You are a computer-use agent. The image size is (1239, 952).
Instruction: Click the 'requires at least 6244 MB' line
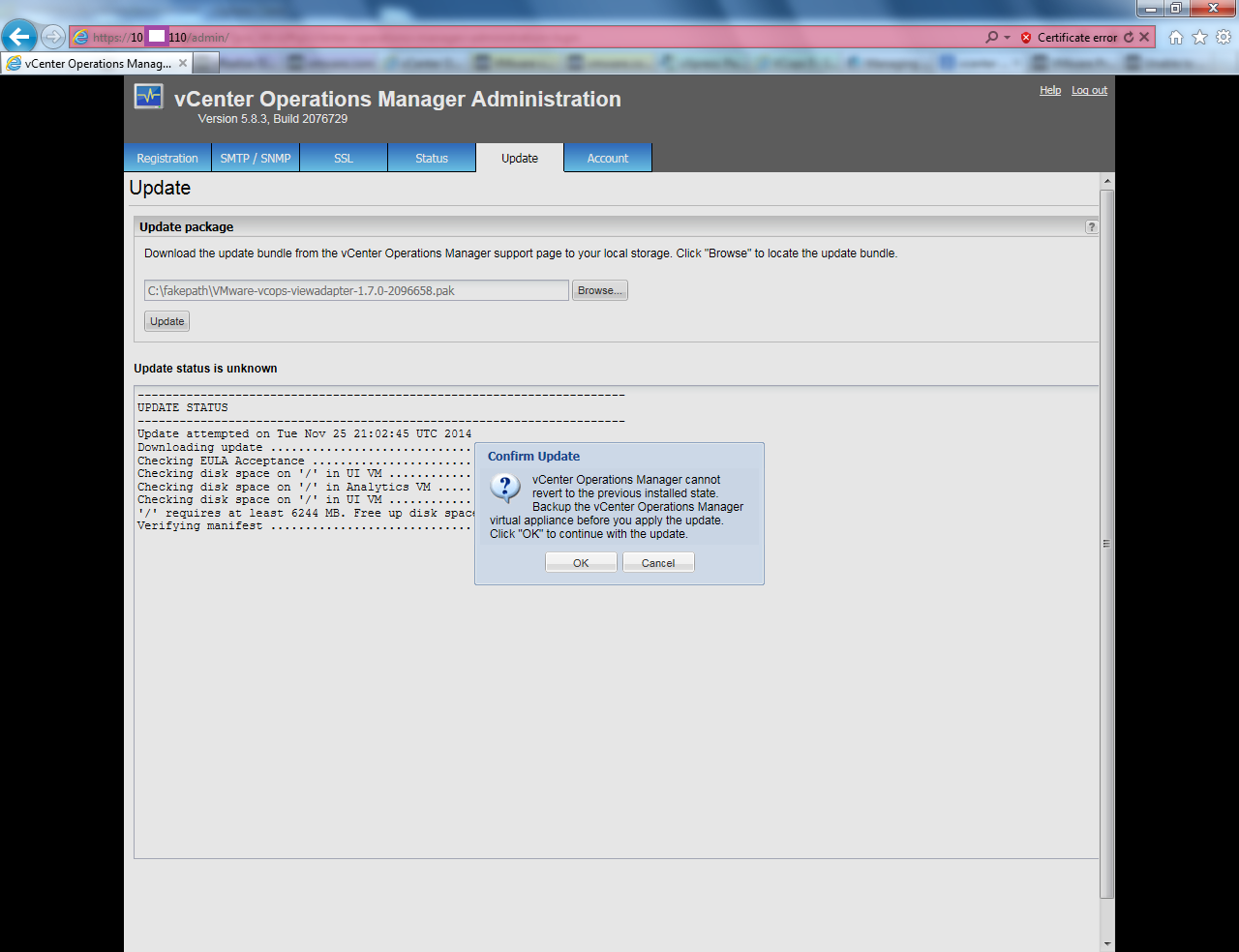tap(306, 514)
